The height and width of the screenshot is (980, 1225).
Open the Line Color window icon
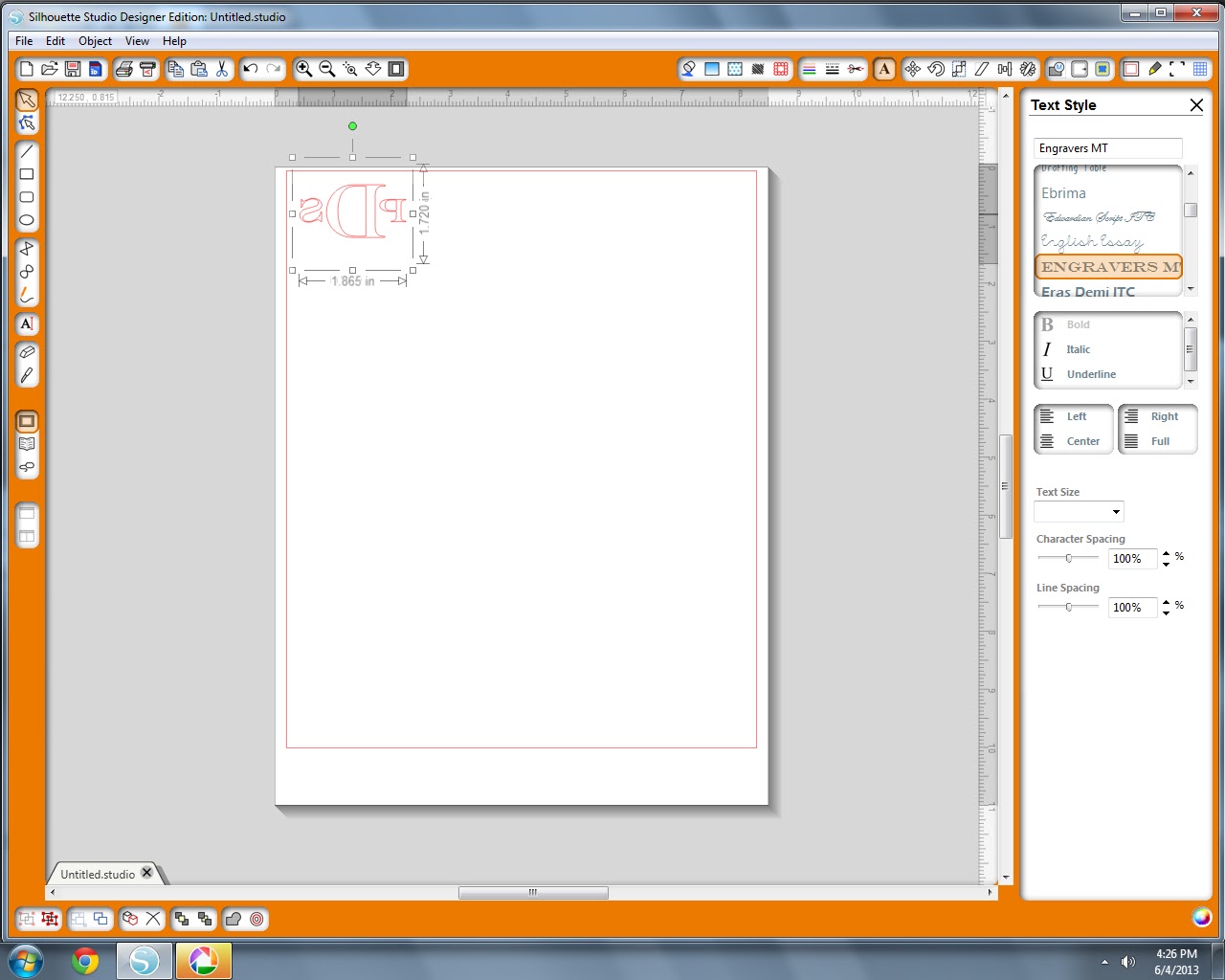(x=810, y=69)
